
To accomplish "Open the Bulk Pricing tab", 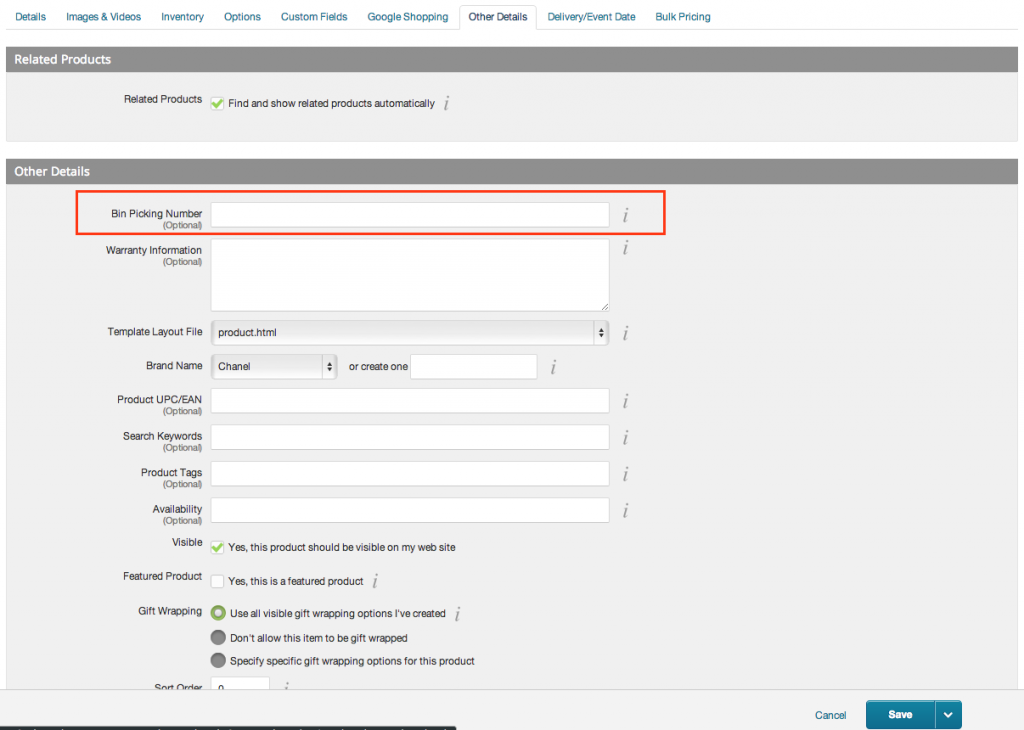I will pos(682,16).
